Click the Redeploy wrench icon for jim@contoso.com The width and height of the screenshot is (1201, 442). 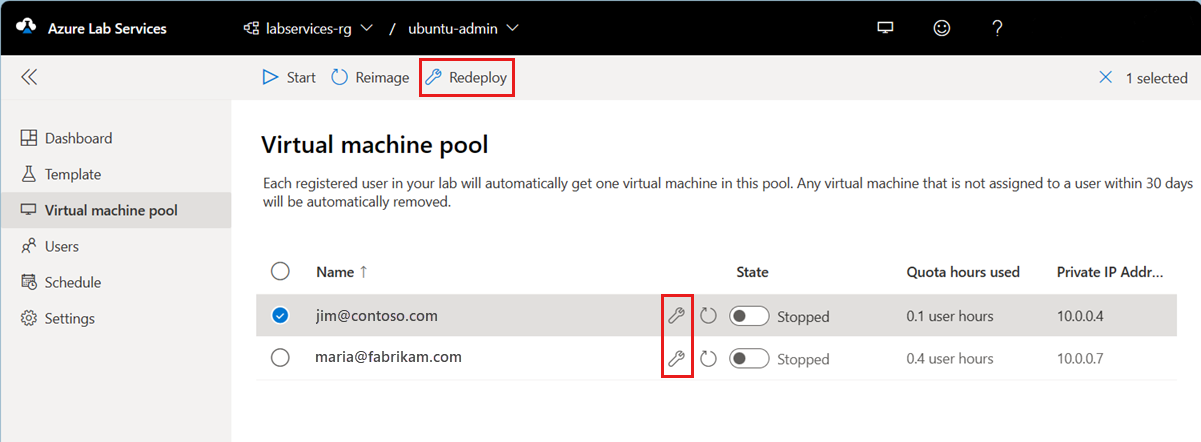tap(676, 316)
